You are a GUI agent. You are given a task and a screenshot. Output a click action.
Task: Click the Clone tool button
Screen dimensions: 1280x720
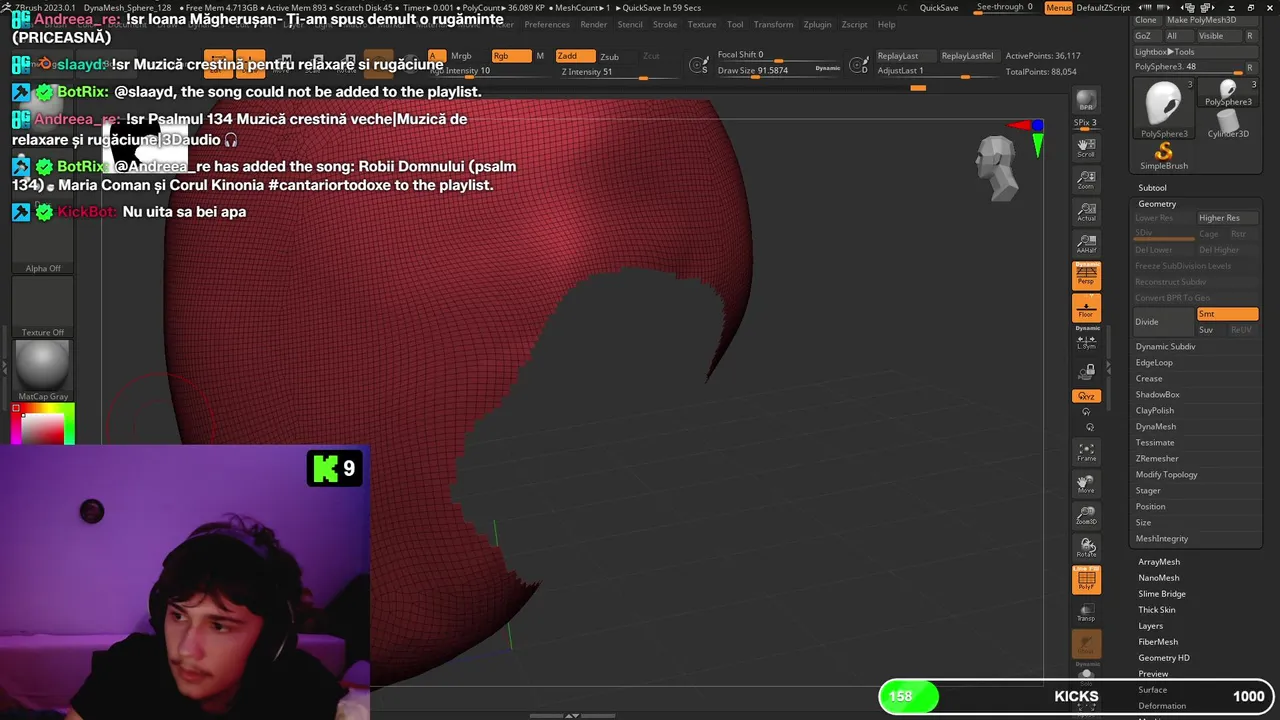1146,20
